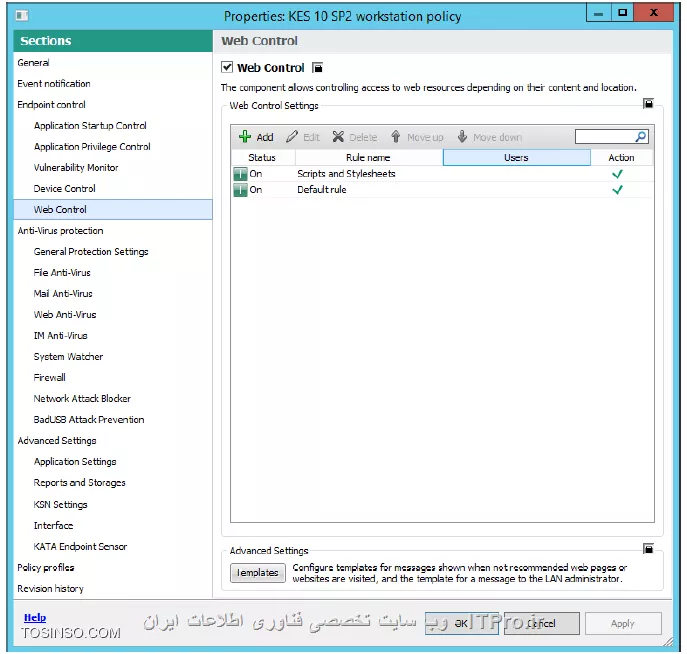Screen dimensions: 687x654
Task: Click the OK button
Action: pos(461,623)
